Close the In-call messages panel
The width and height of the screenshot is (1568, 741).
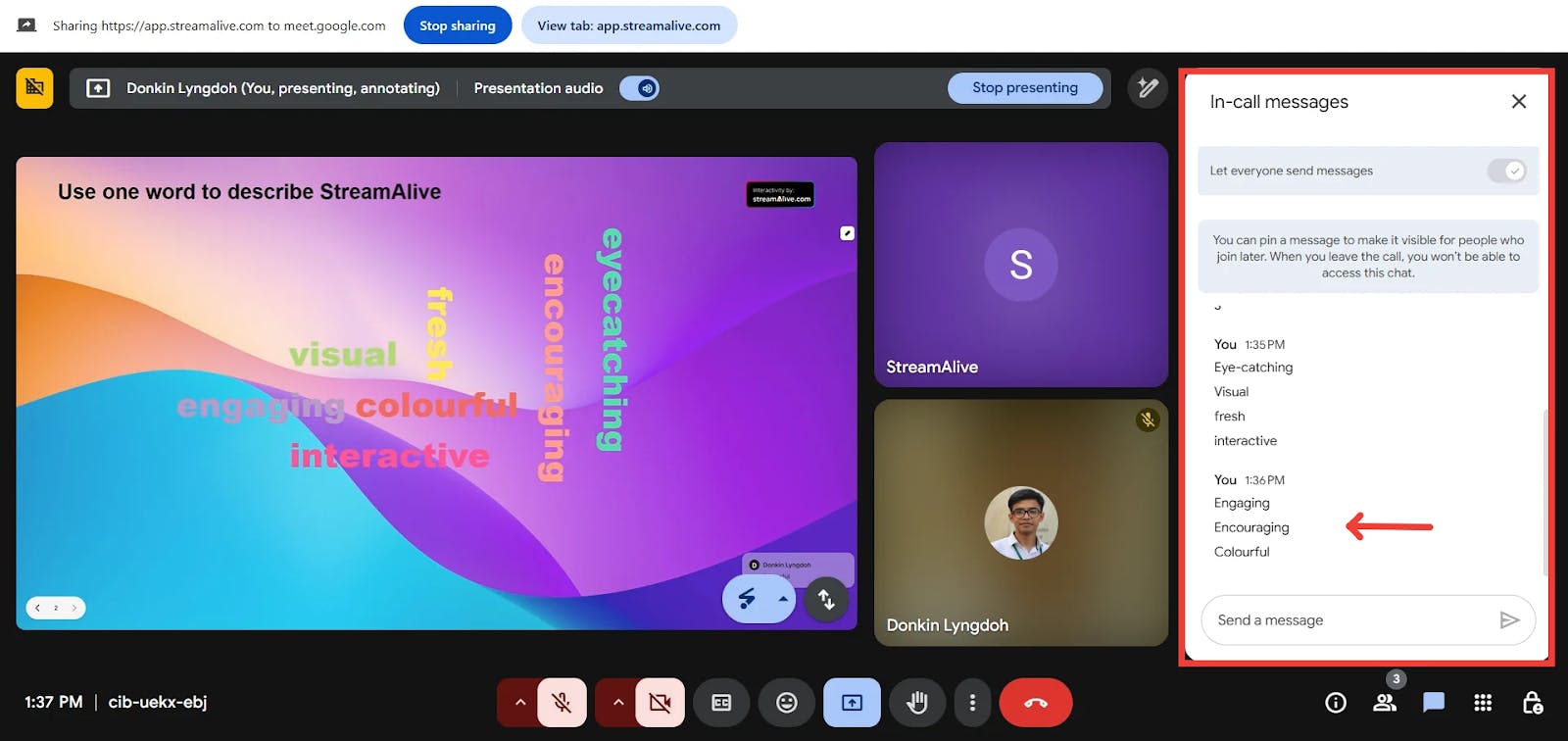1519,101
